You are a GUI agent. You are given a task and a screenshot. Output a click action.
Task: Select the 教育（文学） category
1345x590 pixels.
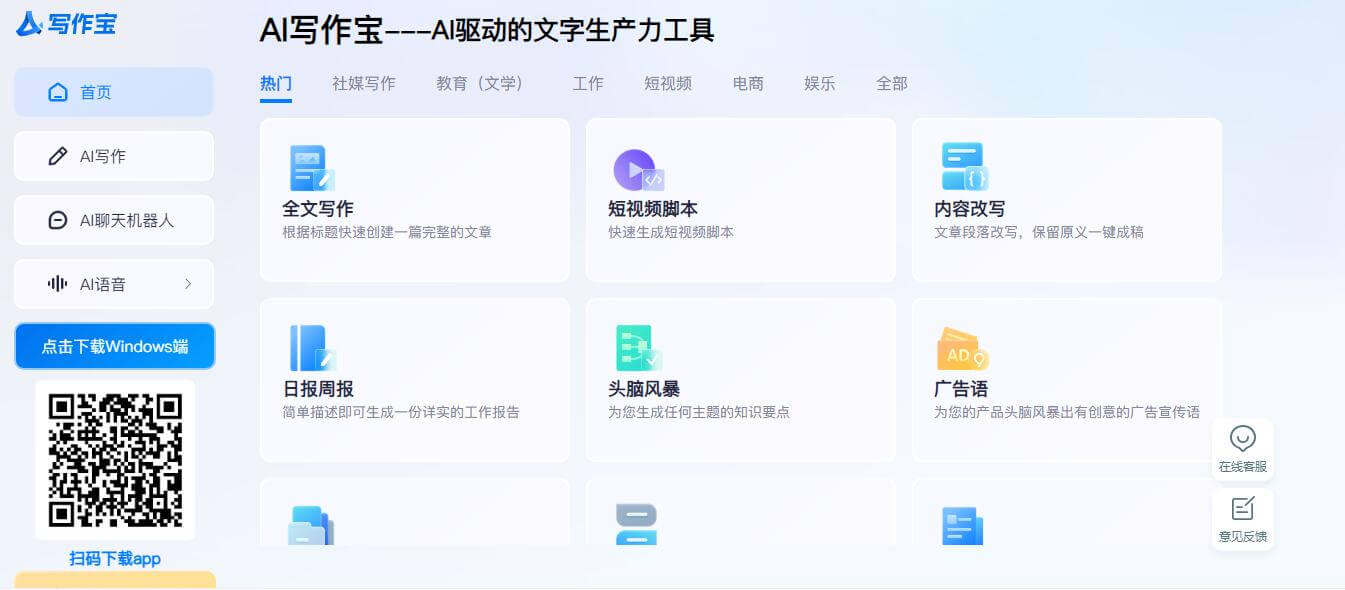click(481, 84)
